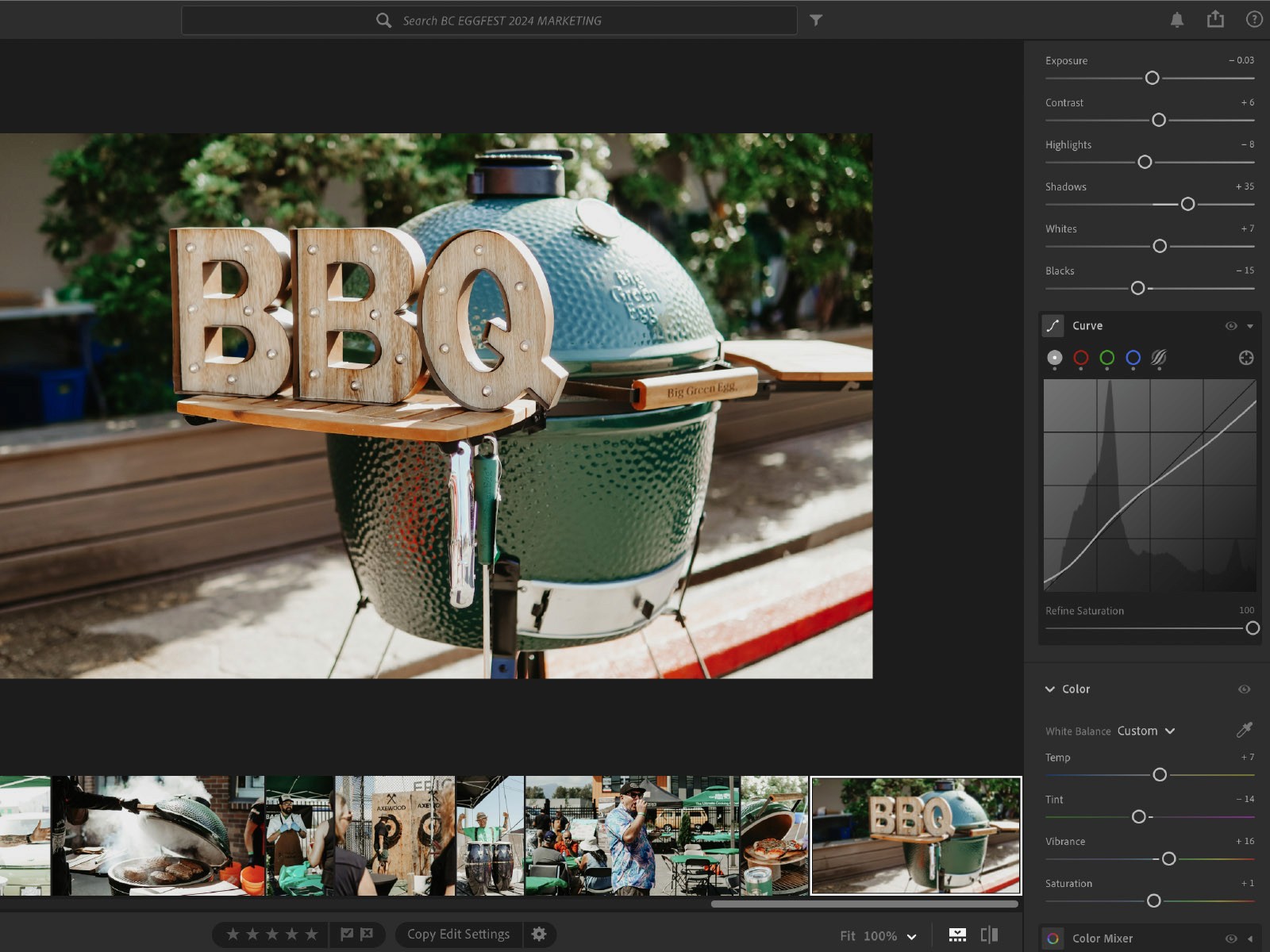Set view to Fit
1270x952 pixels.
(848, 935)
